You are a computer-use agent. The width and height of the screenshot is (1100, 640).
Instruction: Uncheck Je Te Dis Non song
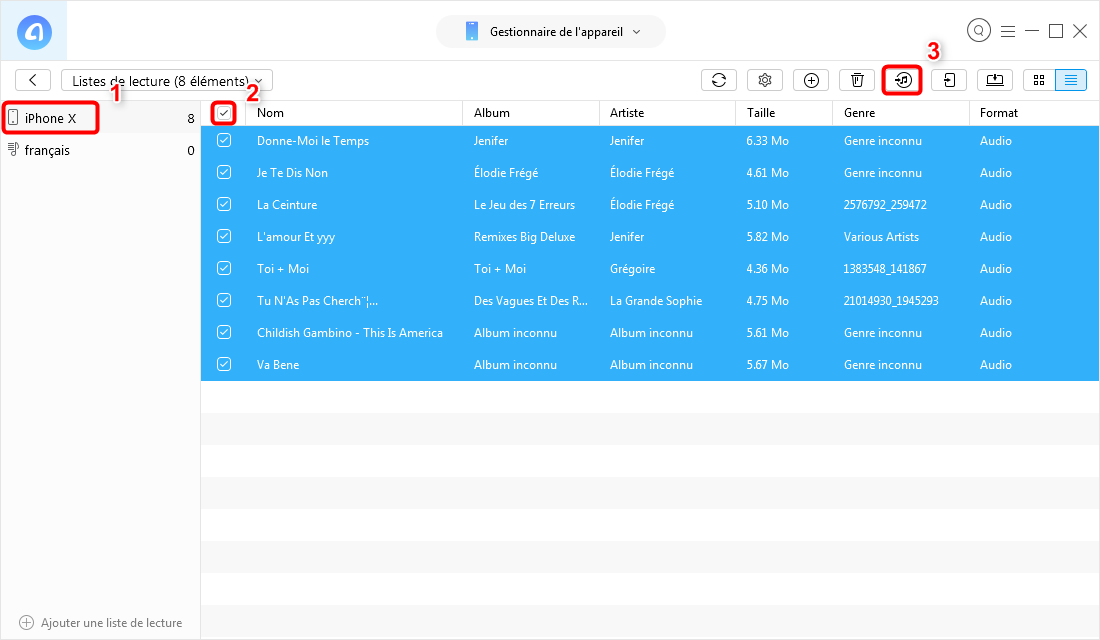224,173
